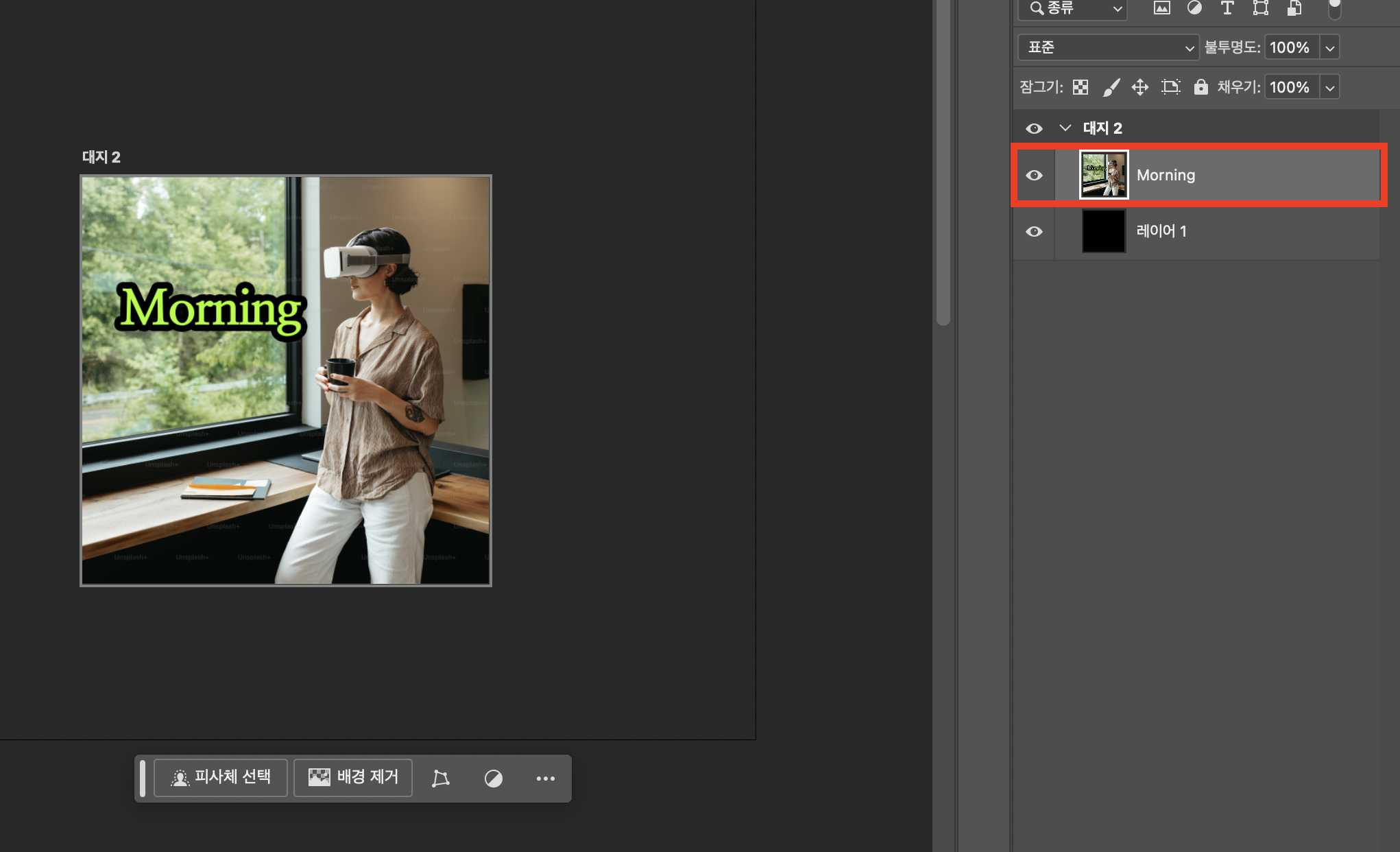Click the lock position move icon
1400x852 pixels.
(x=1140, y=87)
